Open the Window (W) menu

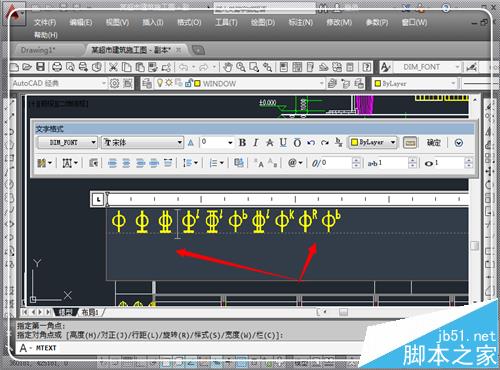(x=414, y=22)
